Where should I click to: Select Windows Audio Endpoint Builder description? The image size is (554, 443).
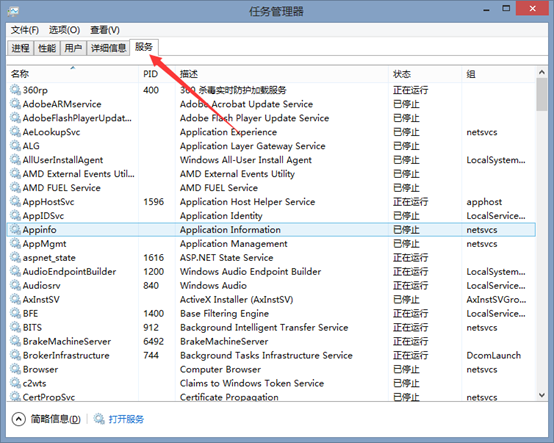coord(251,271)
